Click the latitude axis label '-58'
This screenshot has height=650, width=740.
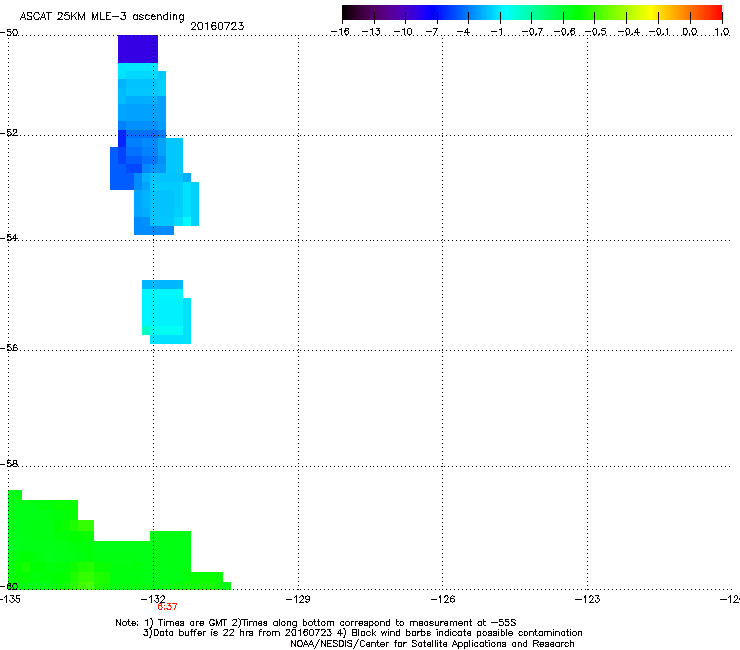coord(9,464)
